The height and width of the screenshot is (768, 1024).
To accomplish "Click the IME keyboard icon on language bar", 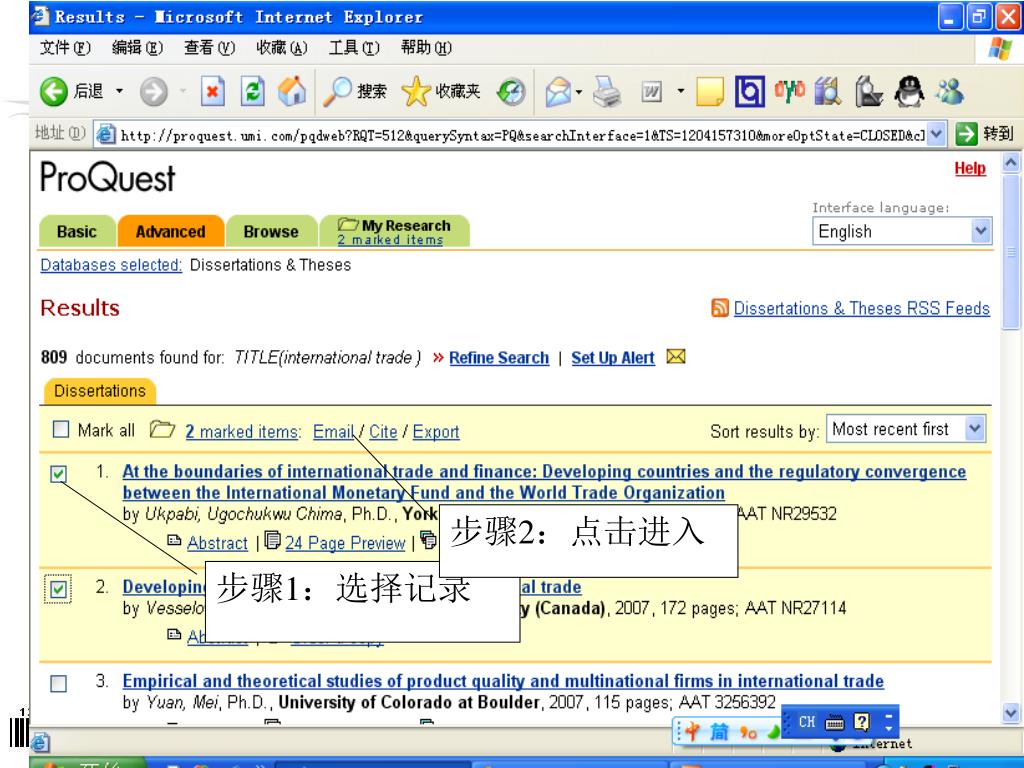I will (x=835, y=722).
